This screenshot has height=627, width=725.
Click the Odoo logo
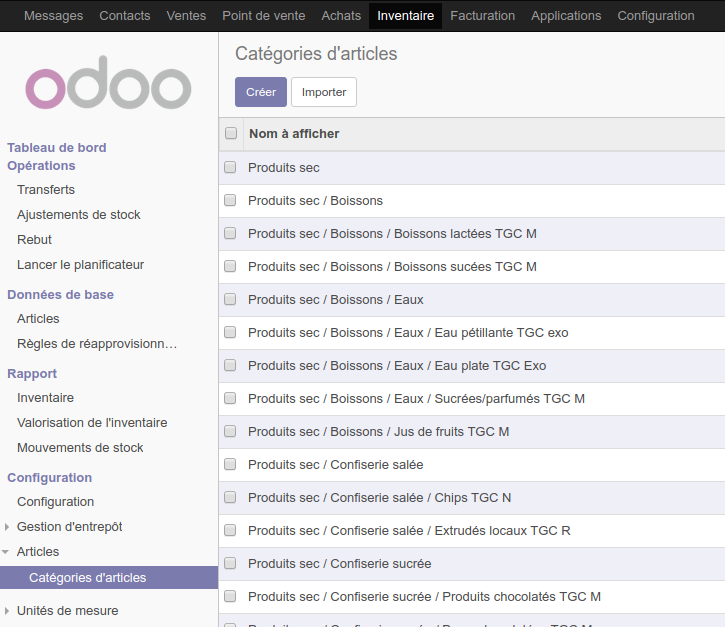tap(108, 88)
